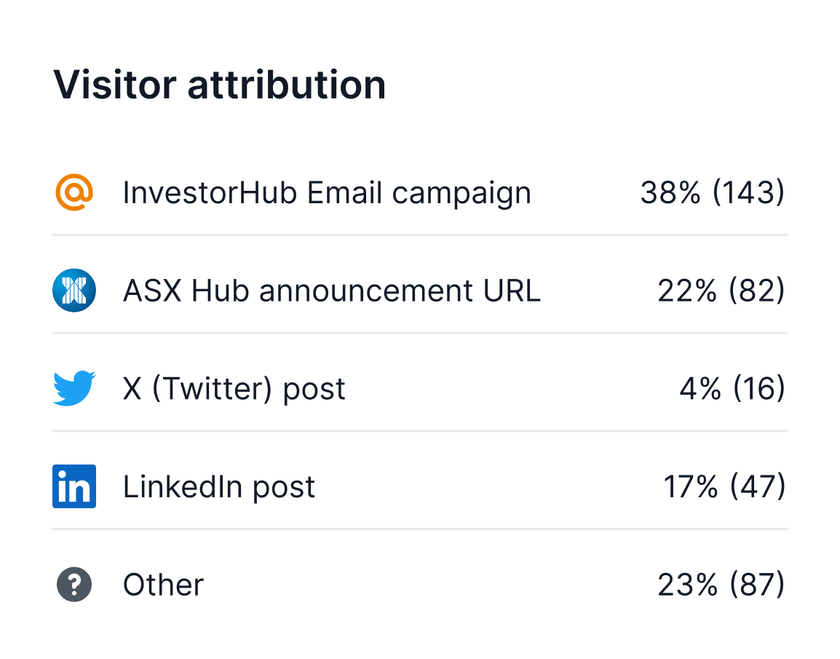Click the ASX Hub logo icon
The width and height of the screenshot is (840, 659).
(x=74, y=290)
